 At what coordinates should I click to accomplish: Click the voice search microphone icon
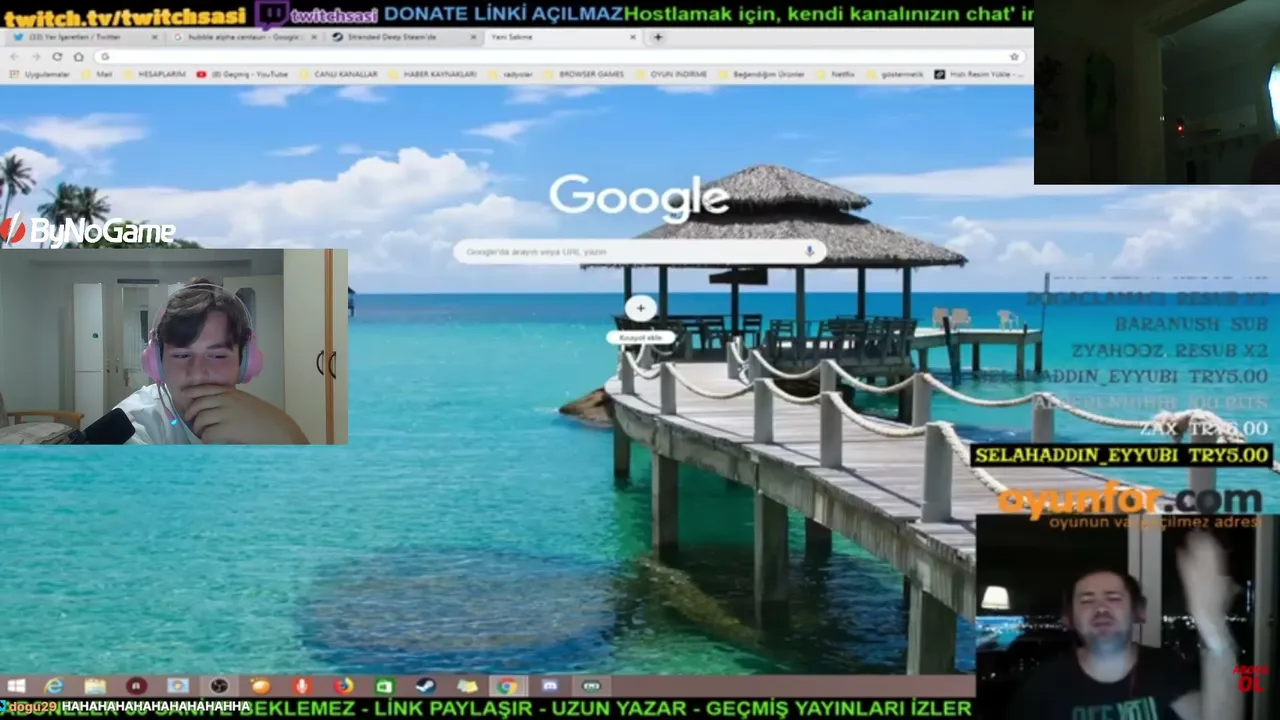810,251
